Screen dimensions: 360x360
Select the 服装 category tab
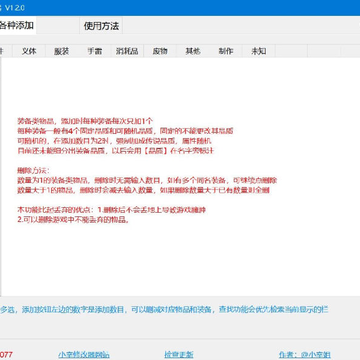click(x=62, y=51)
